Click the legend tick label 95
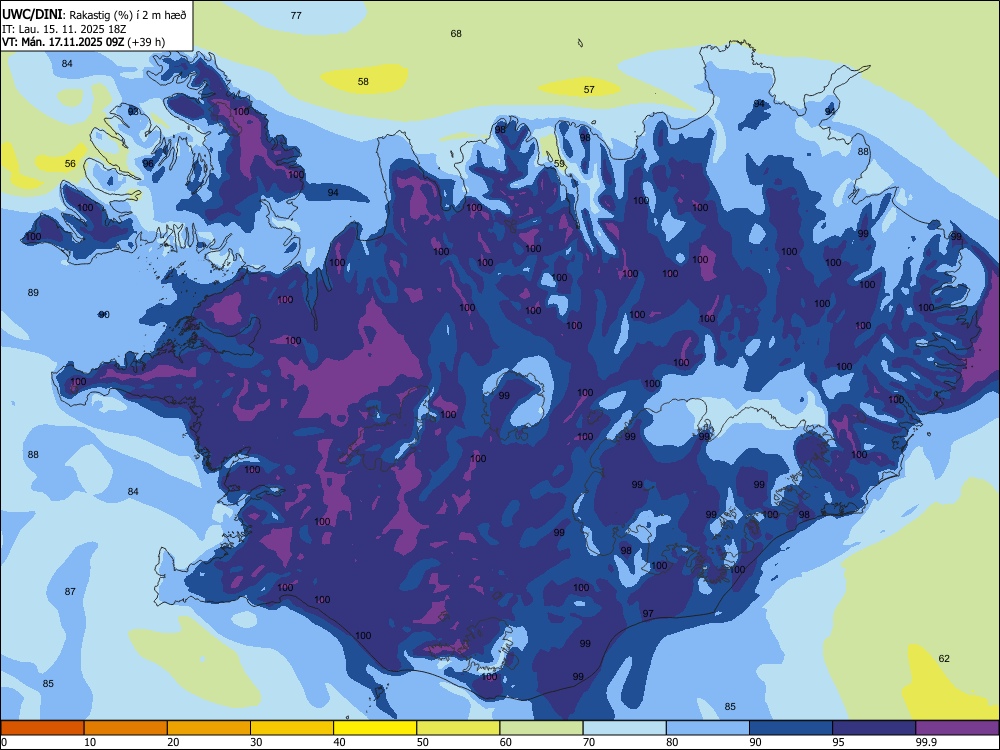Image resolution: width=1000 pixels, height=750 pixels. [839, 742]
